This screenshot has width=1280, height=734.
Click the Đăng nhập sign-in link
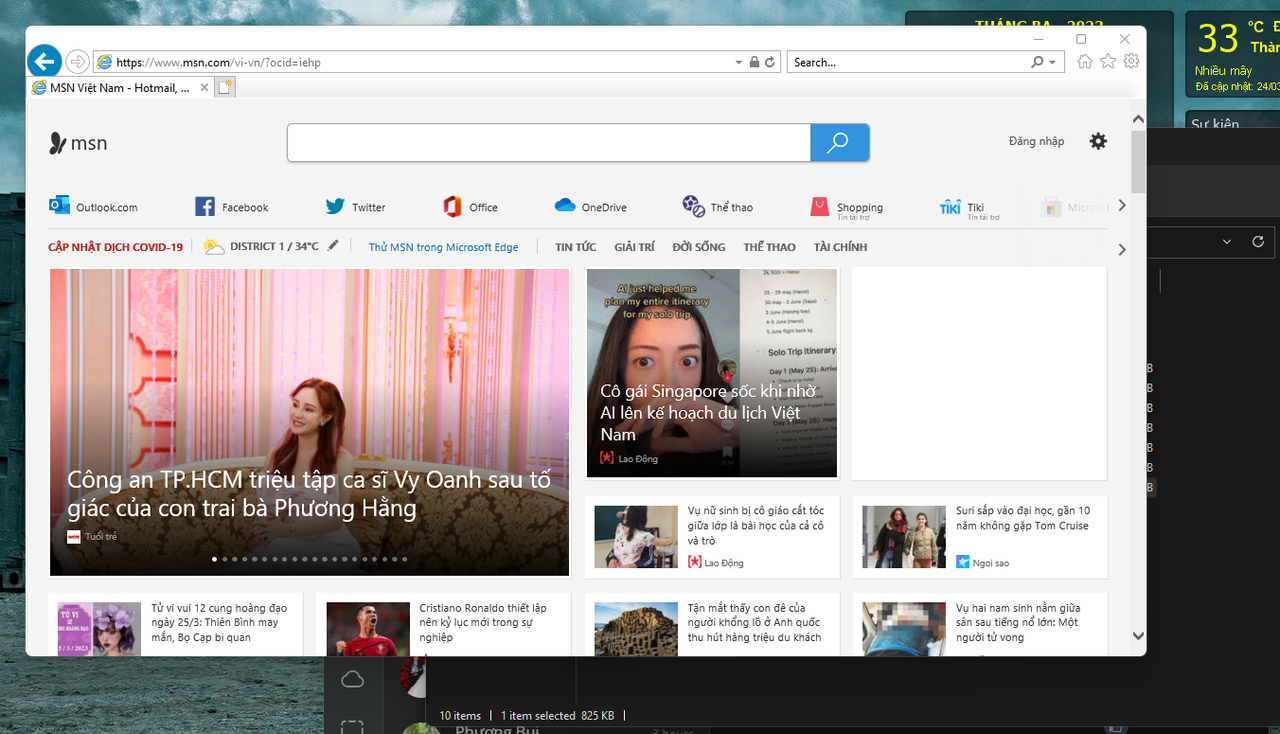[1036, 142]
